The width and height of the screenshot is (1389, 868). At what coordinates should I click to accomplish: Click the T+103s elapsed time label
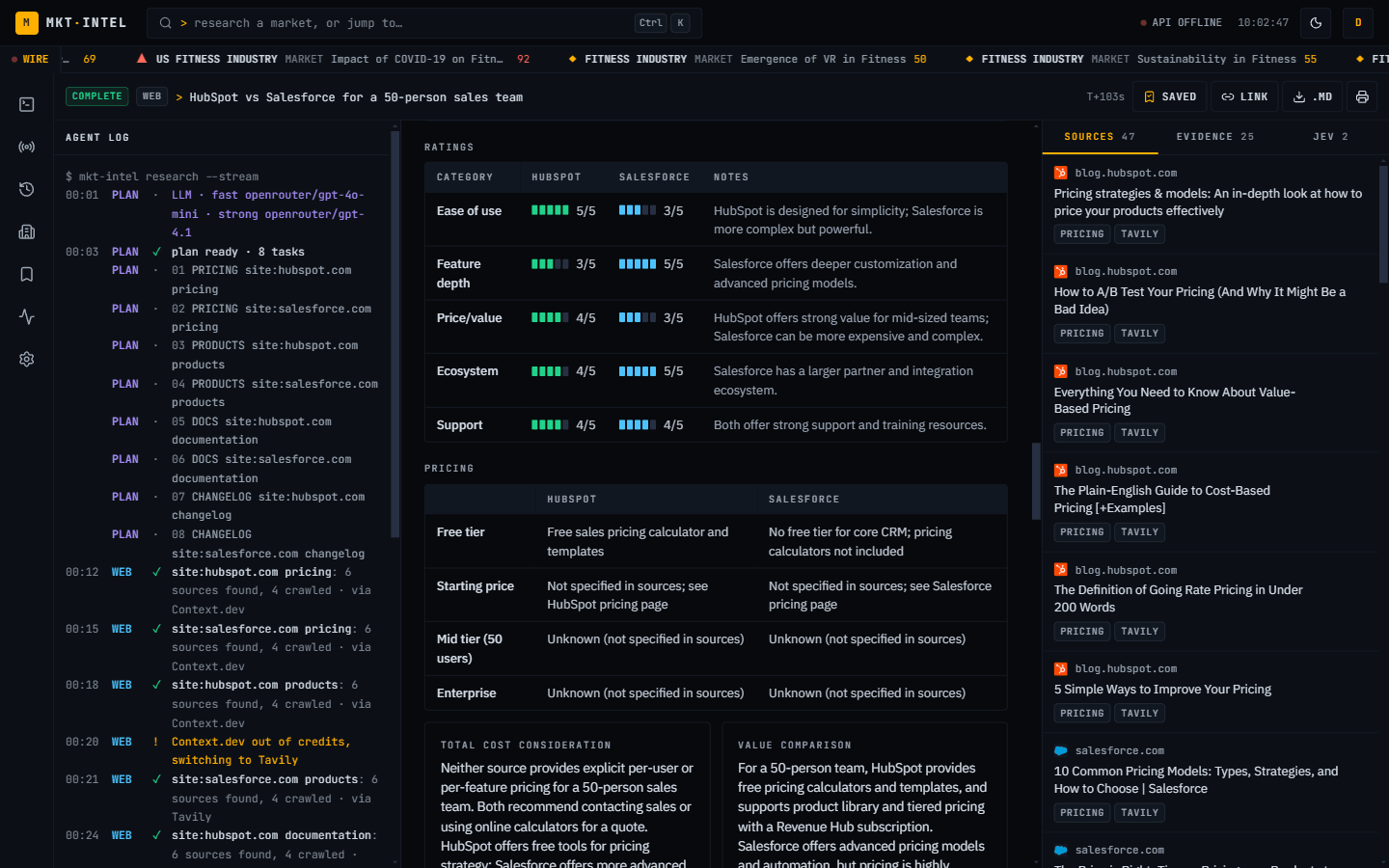tap(1105, 97)
